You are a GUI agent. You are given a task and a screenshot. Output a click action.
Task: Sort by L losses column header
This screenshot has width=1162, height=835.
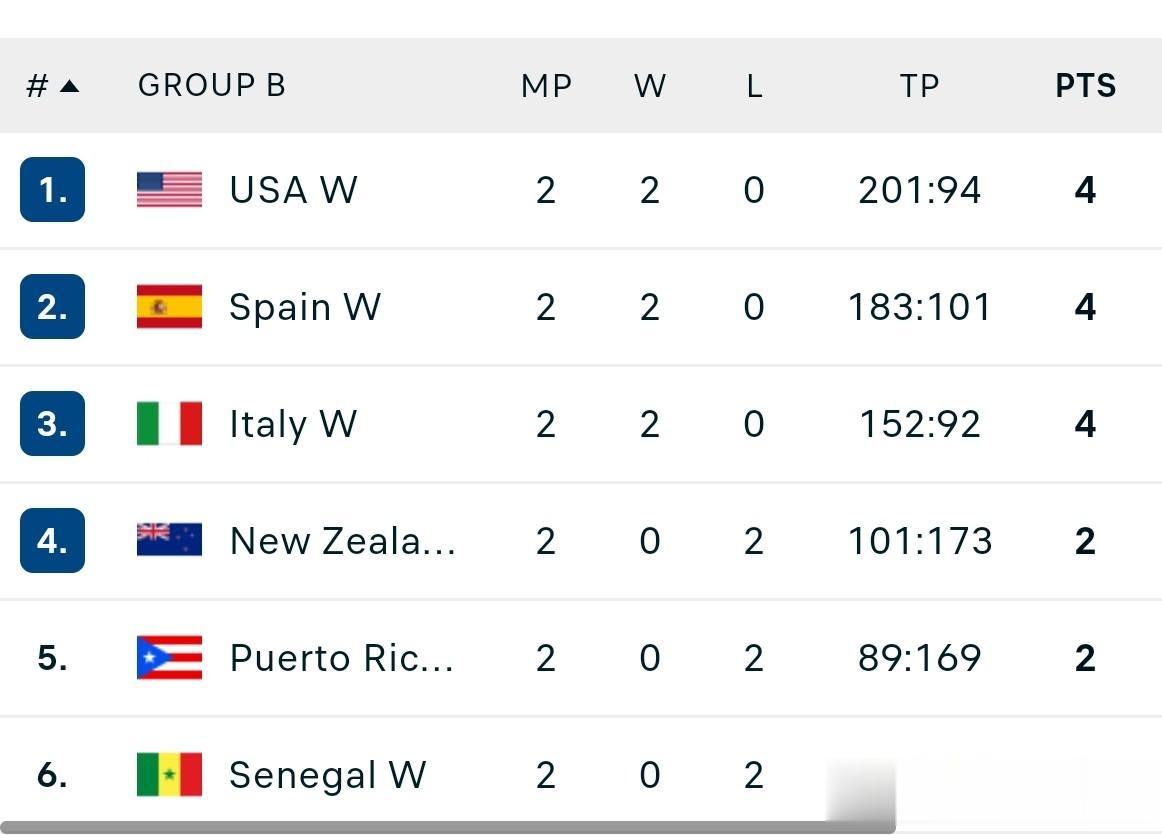[x=754, y=86]
